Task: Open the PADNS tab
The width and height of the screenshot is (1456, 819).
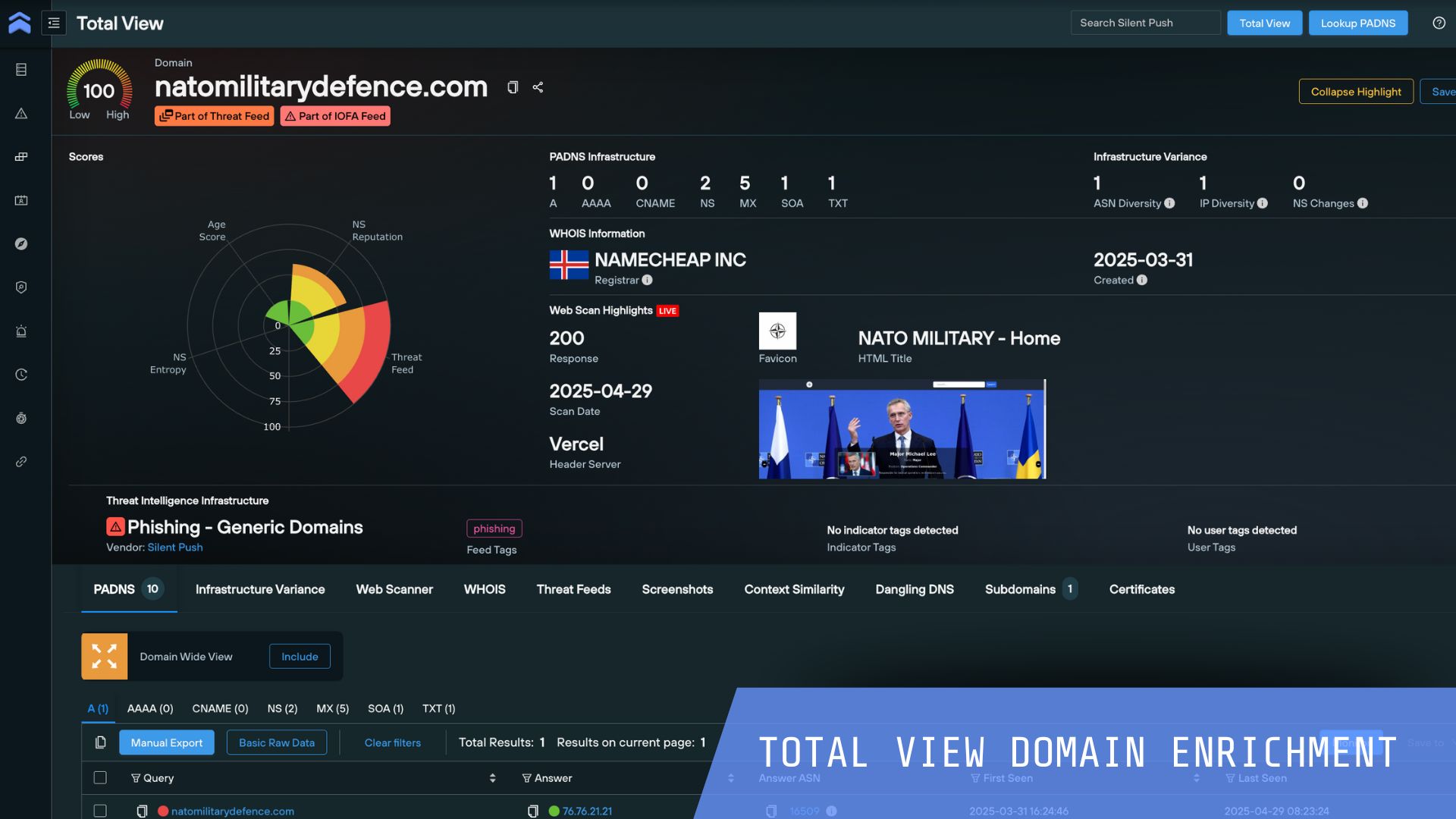Action: (x=129, y=589)
